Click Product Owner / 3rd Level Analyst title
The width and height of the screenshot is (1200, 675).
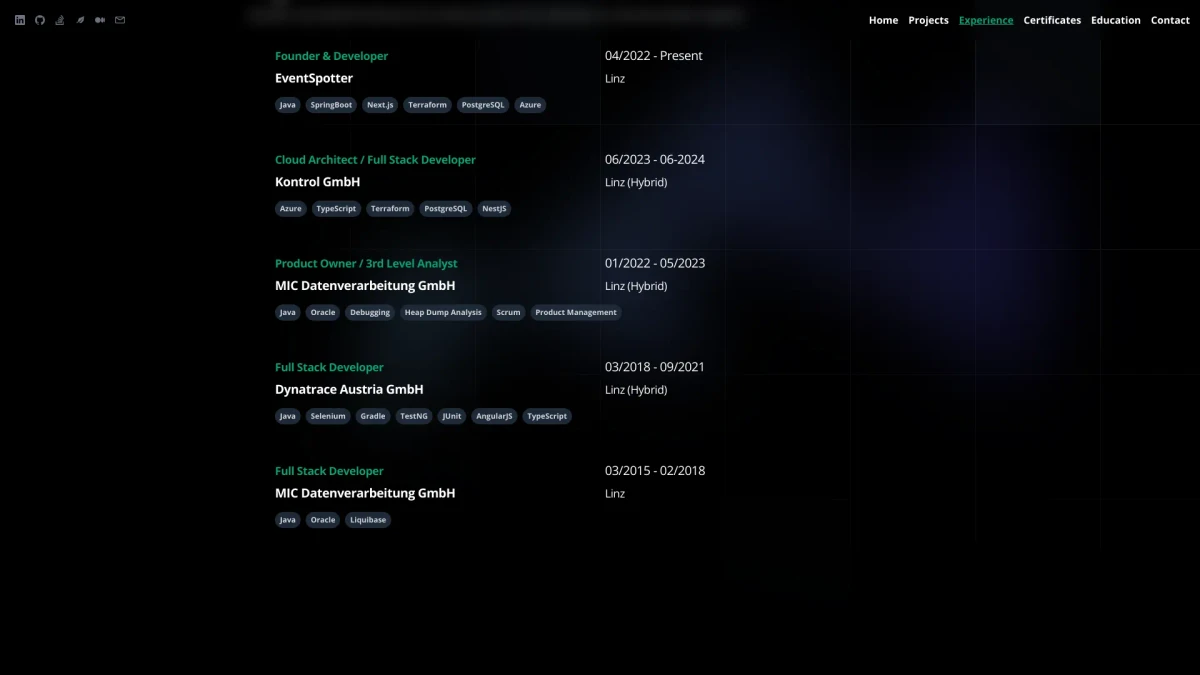click(366, 264)
